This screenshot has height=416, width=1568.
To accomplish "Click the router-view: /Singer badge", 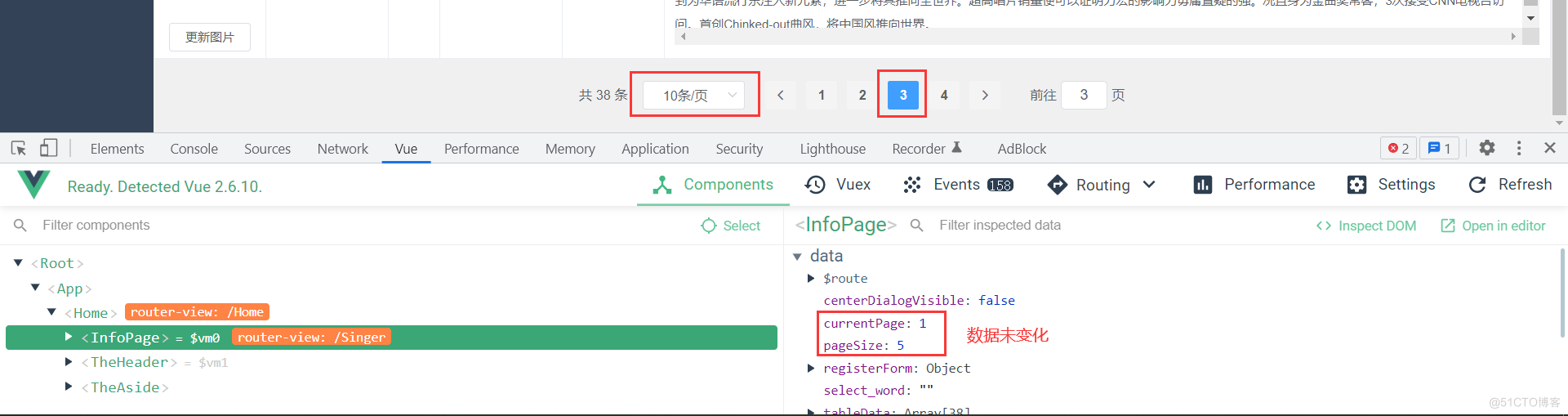I will click(311, 337).
